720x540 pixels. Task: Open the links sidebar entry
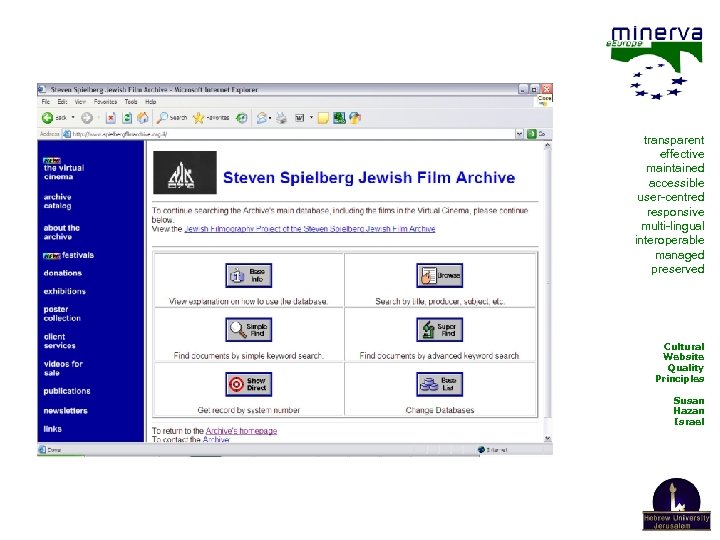52,429
